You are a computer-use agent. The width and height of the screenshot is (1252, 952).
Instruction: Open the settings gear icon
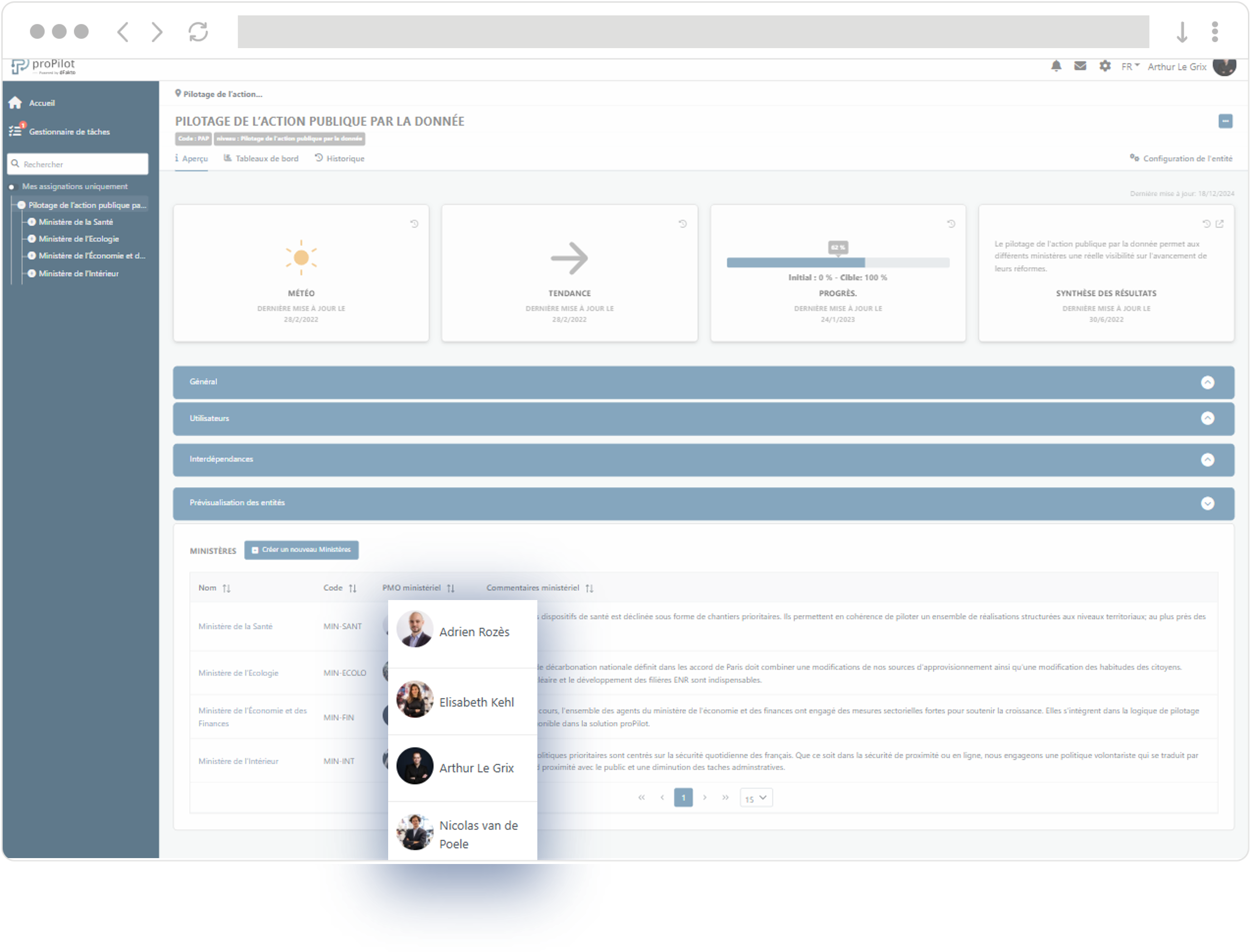click(1105, 66)
